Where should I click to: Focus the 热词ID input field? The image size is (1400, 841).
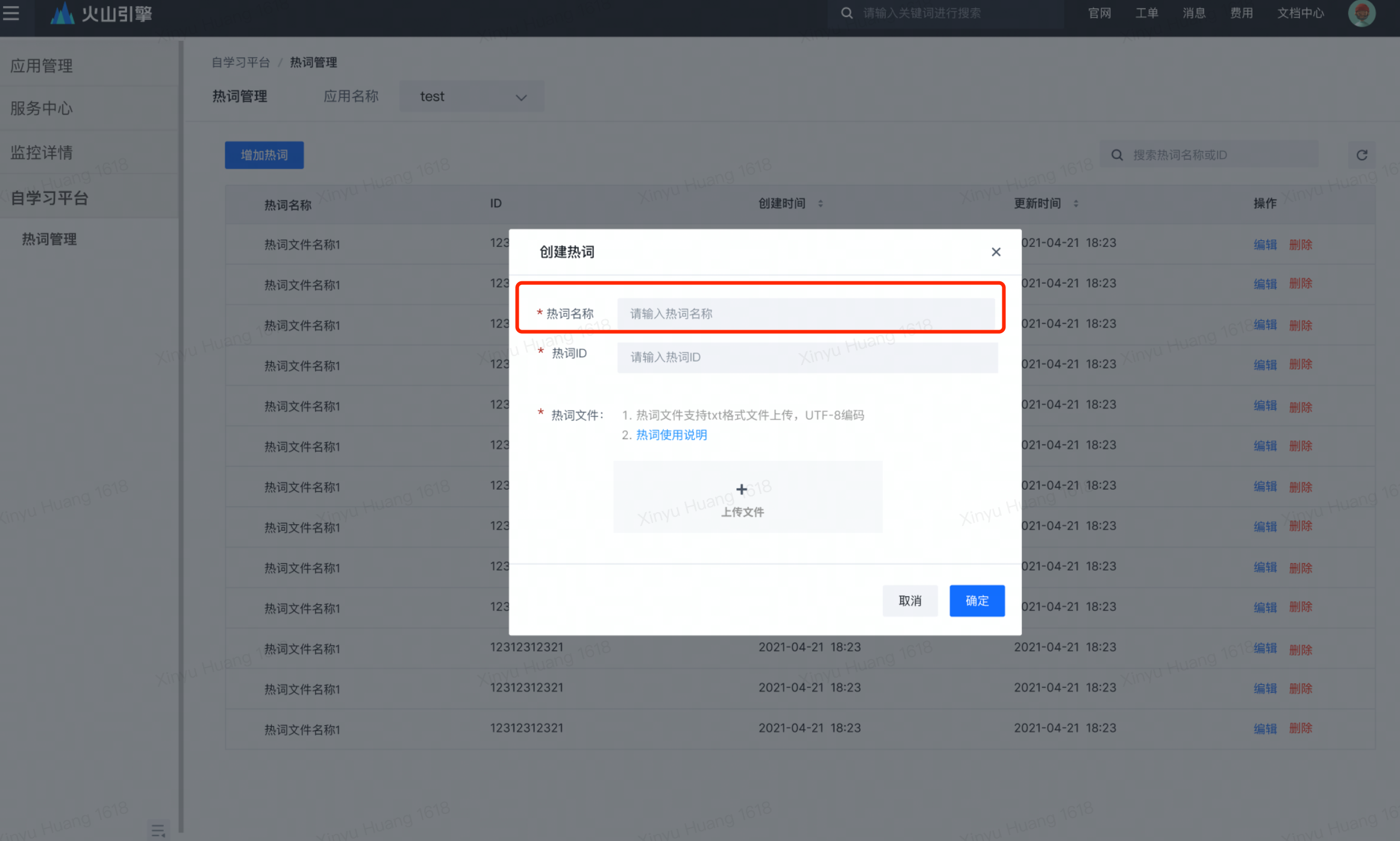pos(806,357)
